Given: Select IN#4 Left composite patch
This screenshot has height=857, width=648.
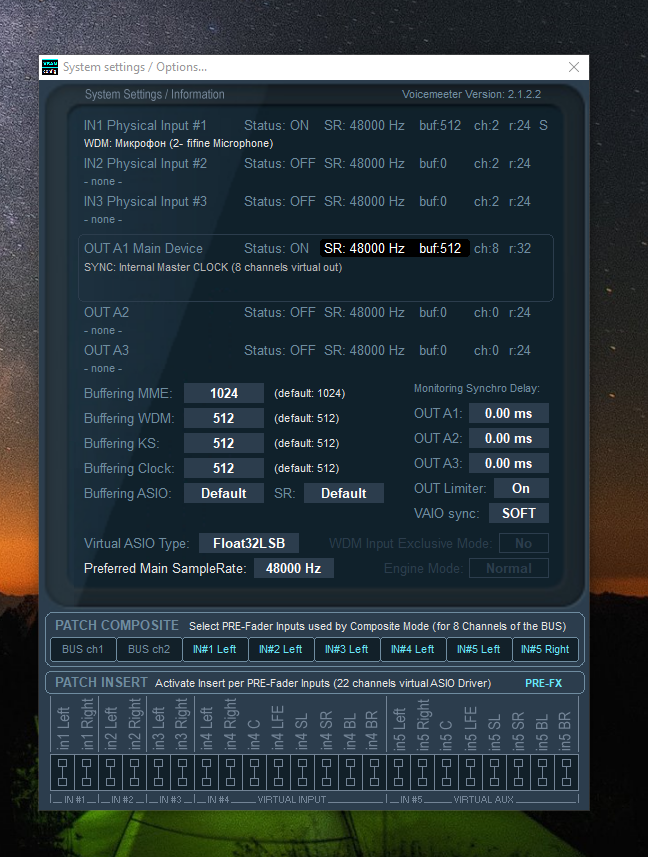Looking at the screenshot, I should click(x=413, y=649).
